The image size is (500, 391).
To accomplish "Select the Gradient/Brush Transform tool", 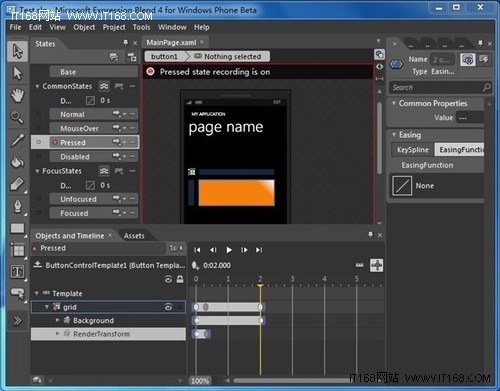I will click(x=17, y=184).
